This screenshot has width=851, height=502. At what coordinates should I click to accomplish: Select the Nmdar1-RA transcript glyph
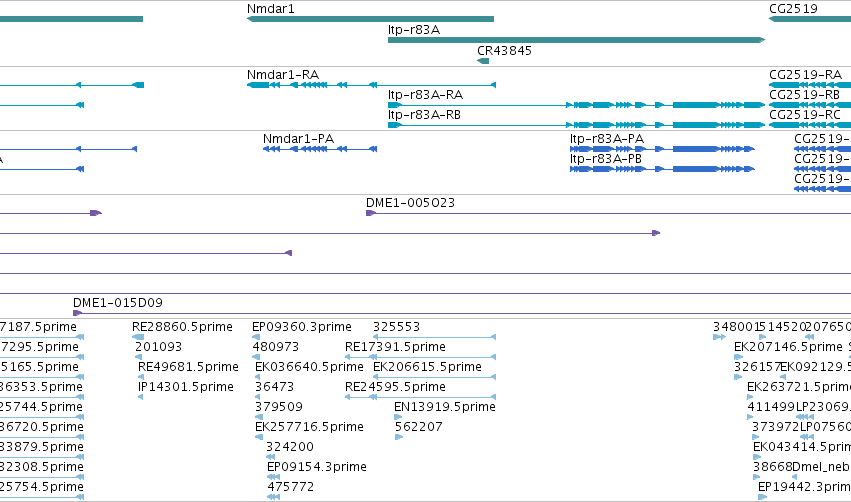tap(371, 85)
